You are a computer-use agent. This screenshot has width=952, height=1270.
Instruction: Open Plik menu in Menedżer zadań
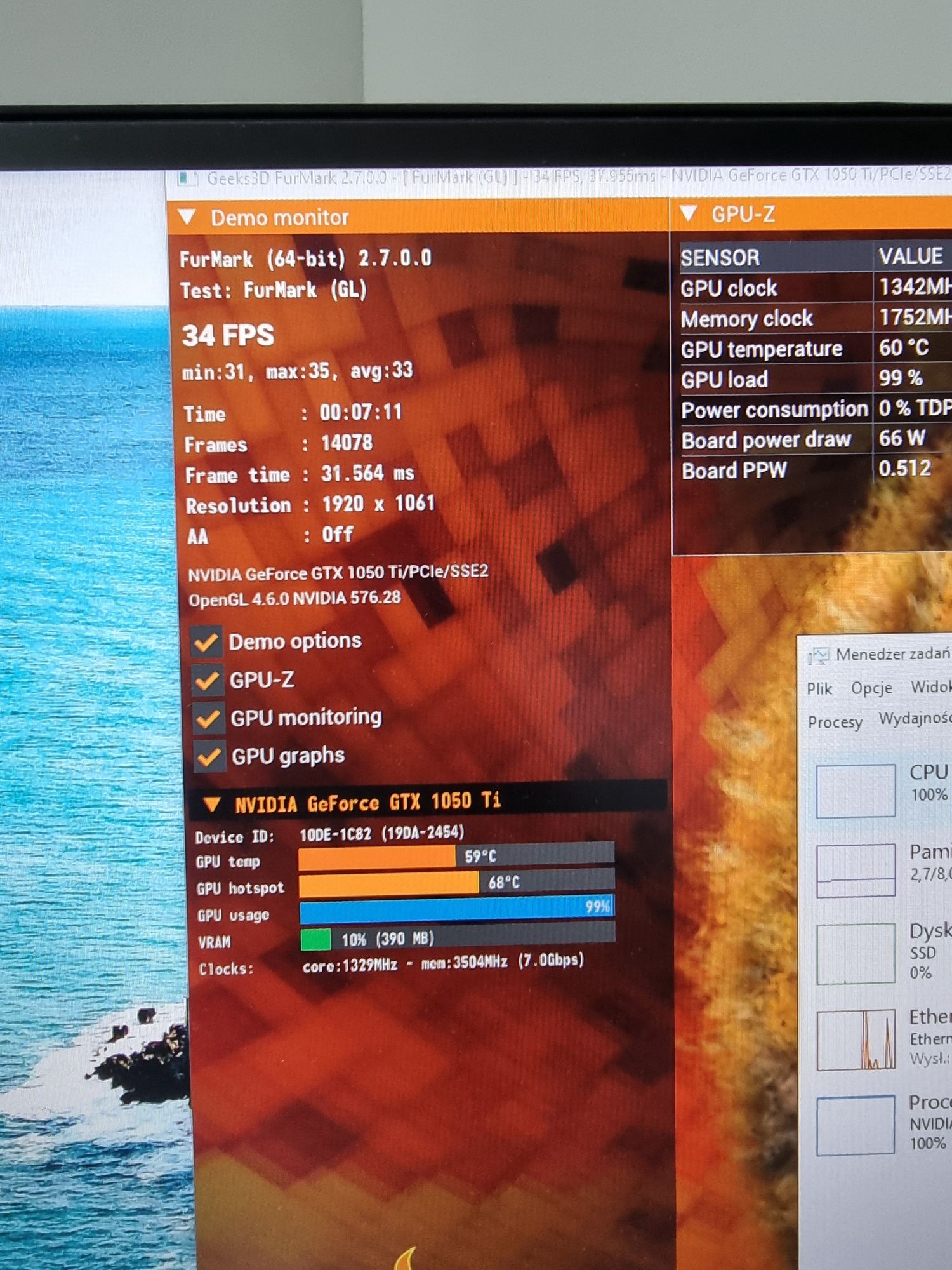(819, 689)
